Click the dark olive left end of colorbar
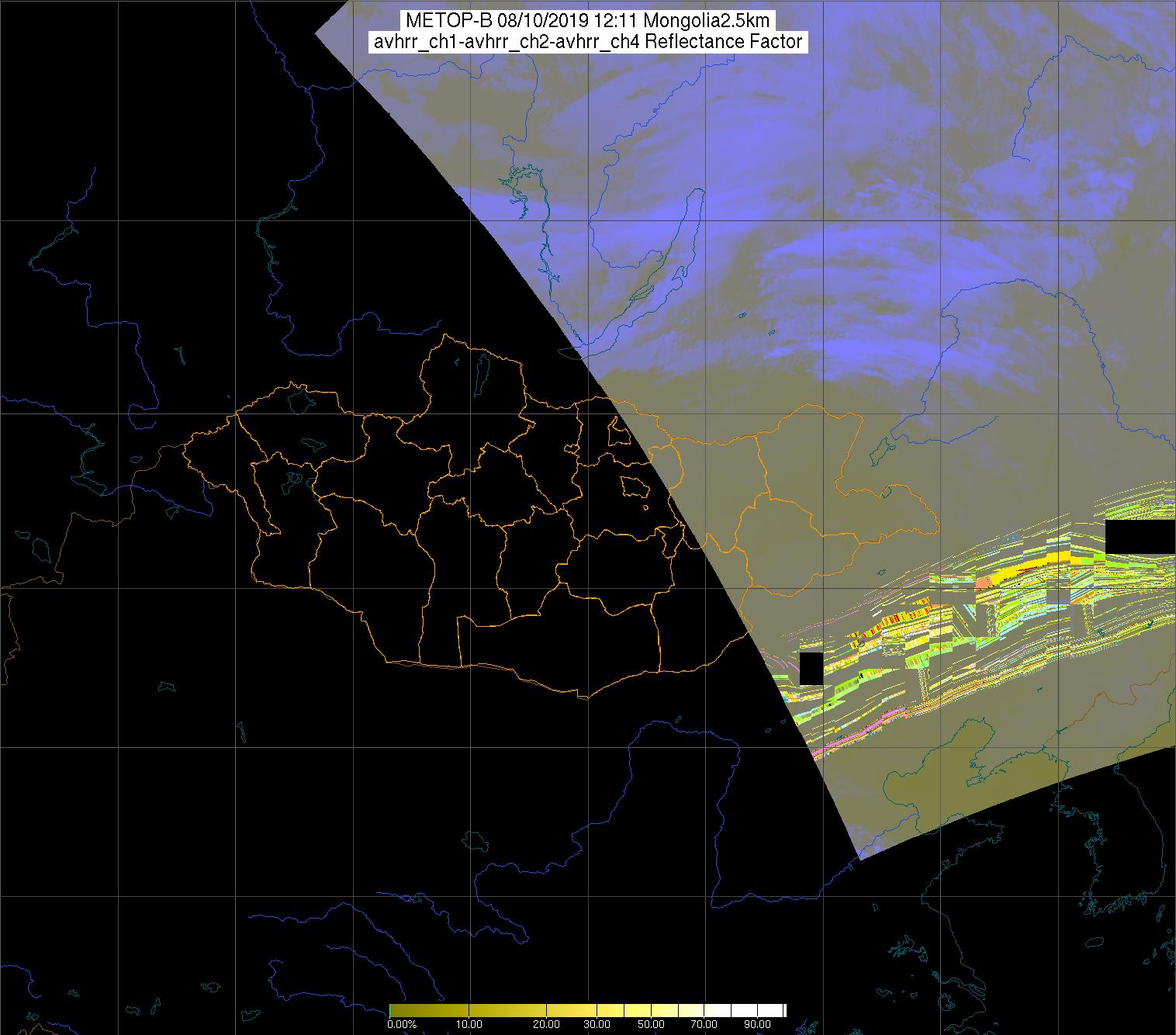 click(x=394, y=1010)
